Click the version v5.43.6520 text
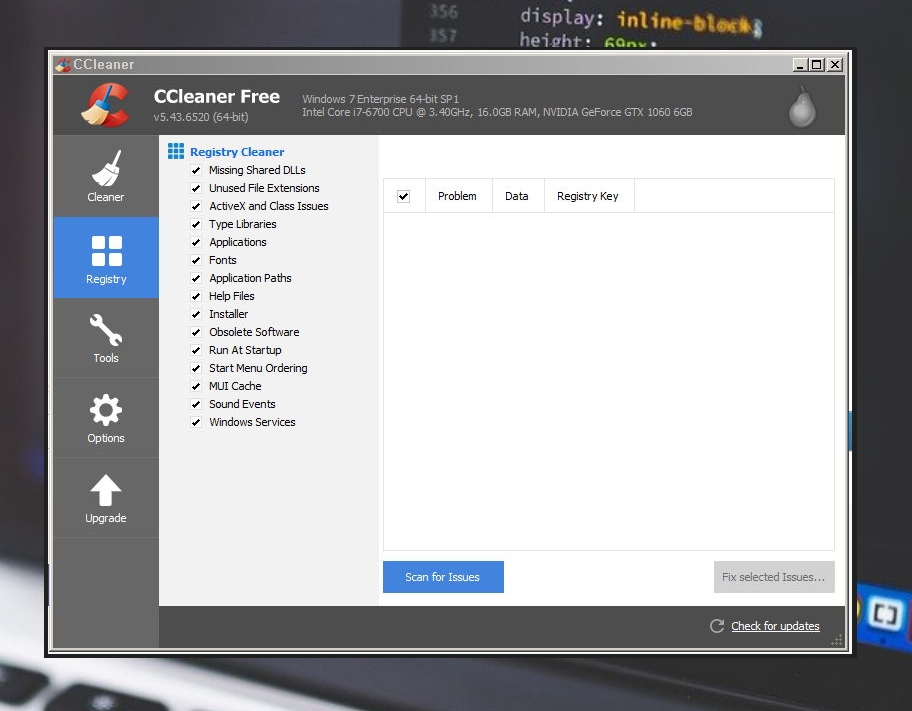Image resolution: width=912 pixels, height=711 pixels. (x=201, y=117)
